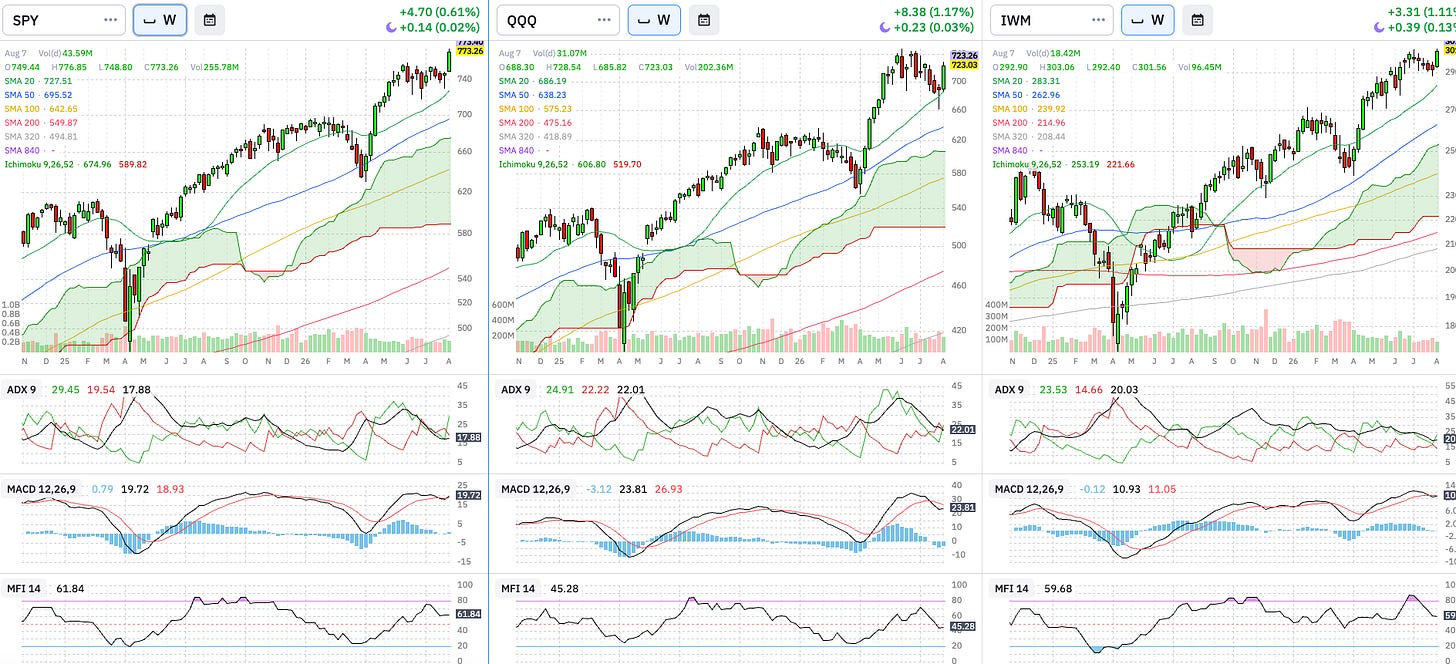Select the SMA 200 legend in IWM chart
Viewport: 1456px width, 664px height.
[1030, 122]
